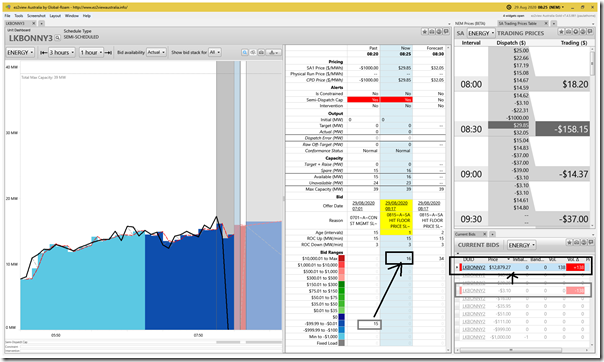This screenshot has width=604, height=362.
Task: Click the star icon in the Current Bids header
Action: [569, 242]
